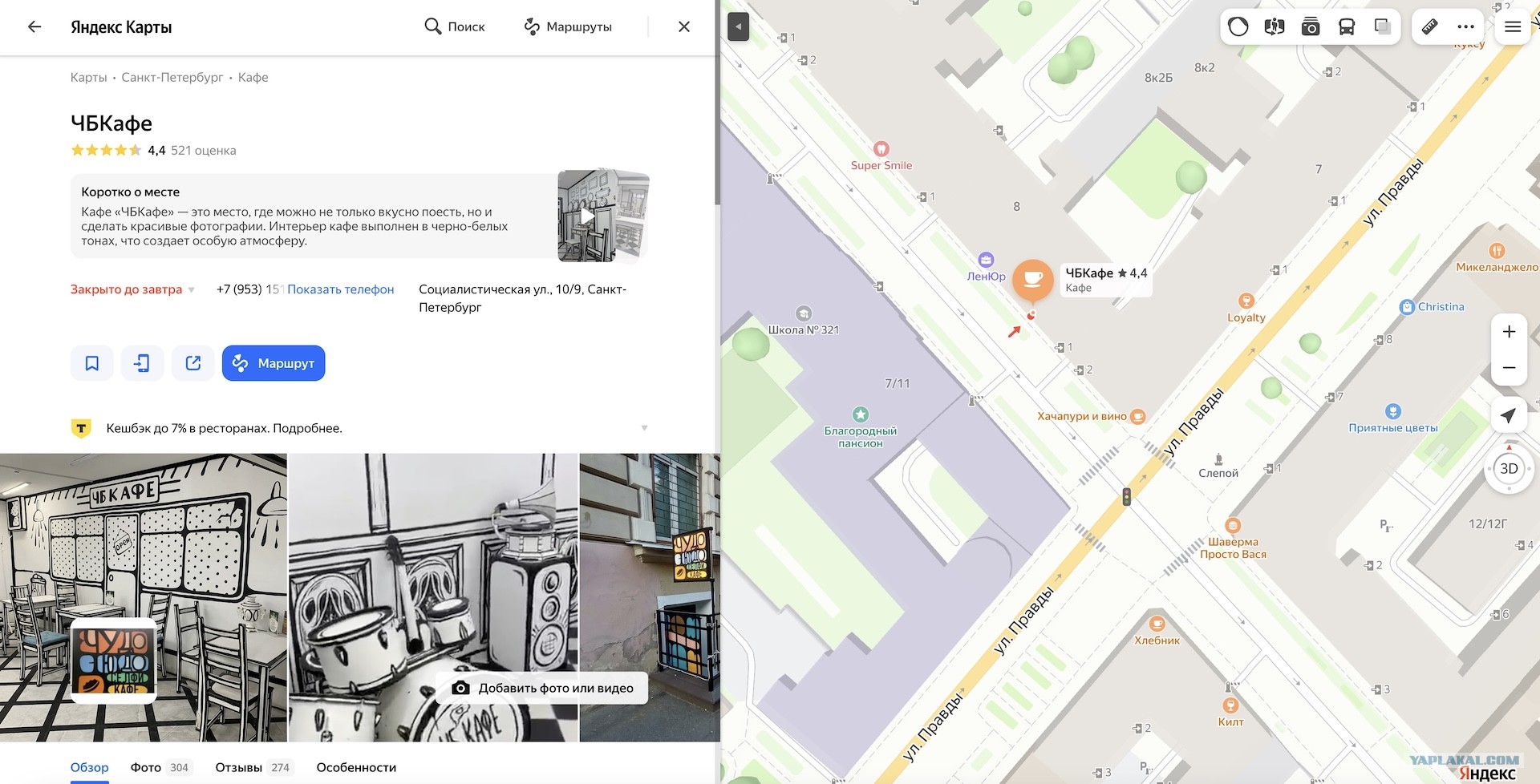1540x784 pixels.
Task: Click the left panel vertical scrollbar
Action: (x=718, y=103)
